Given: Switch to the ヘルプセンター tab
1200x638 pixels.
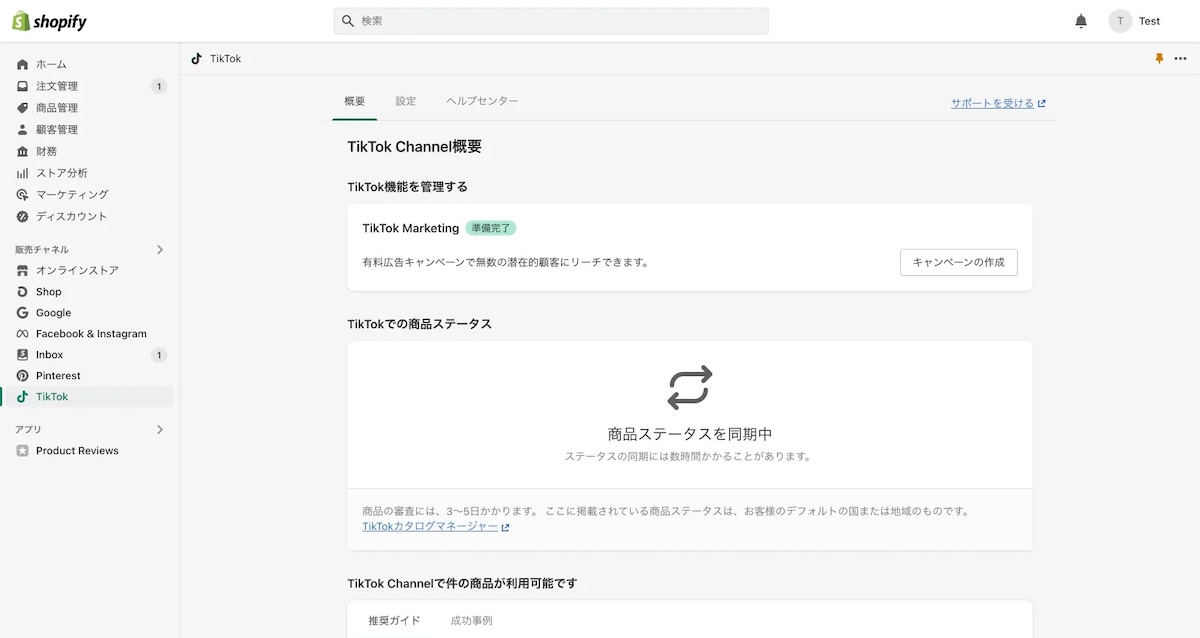Looking at the screenshot, I should click(482, 101).
